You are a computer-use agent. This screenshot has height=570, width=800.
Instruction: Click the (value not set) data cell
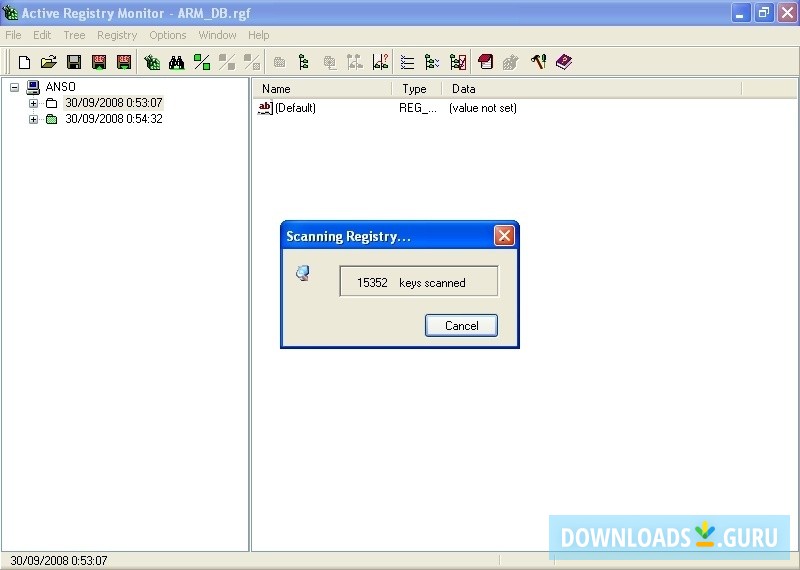[x=483, y=108]
